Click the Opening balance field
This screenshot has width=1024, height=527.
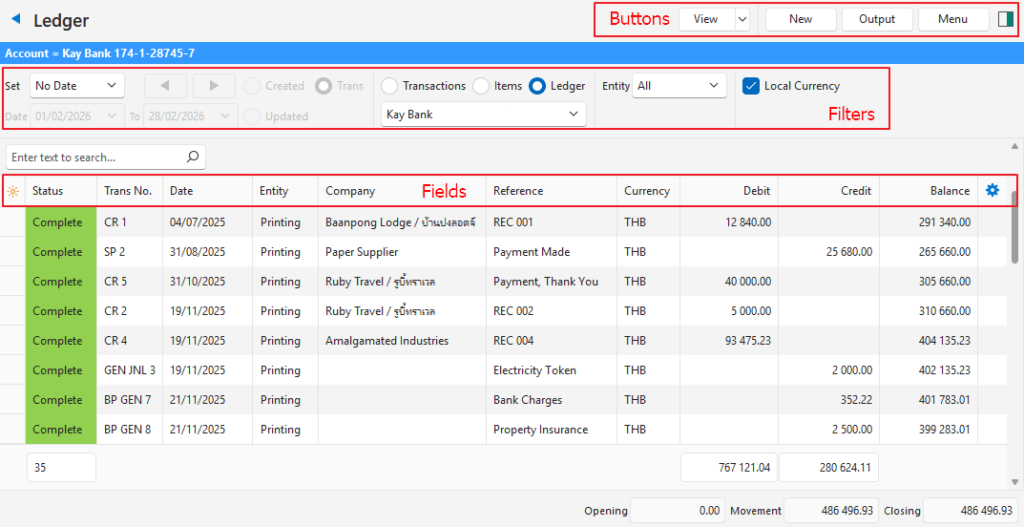coord(677,511)
